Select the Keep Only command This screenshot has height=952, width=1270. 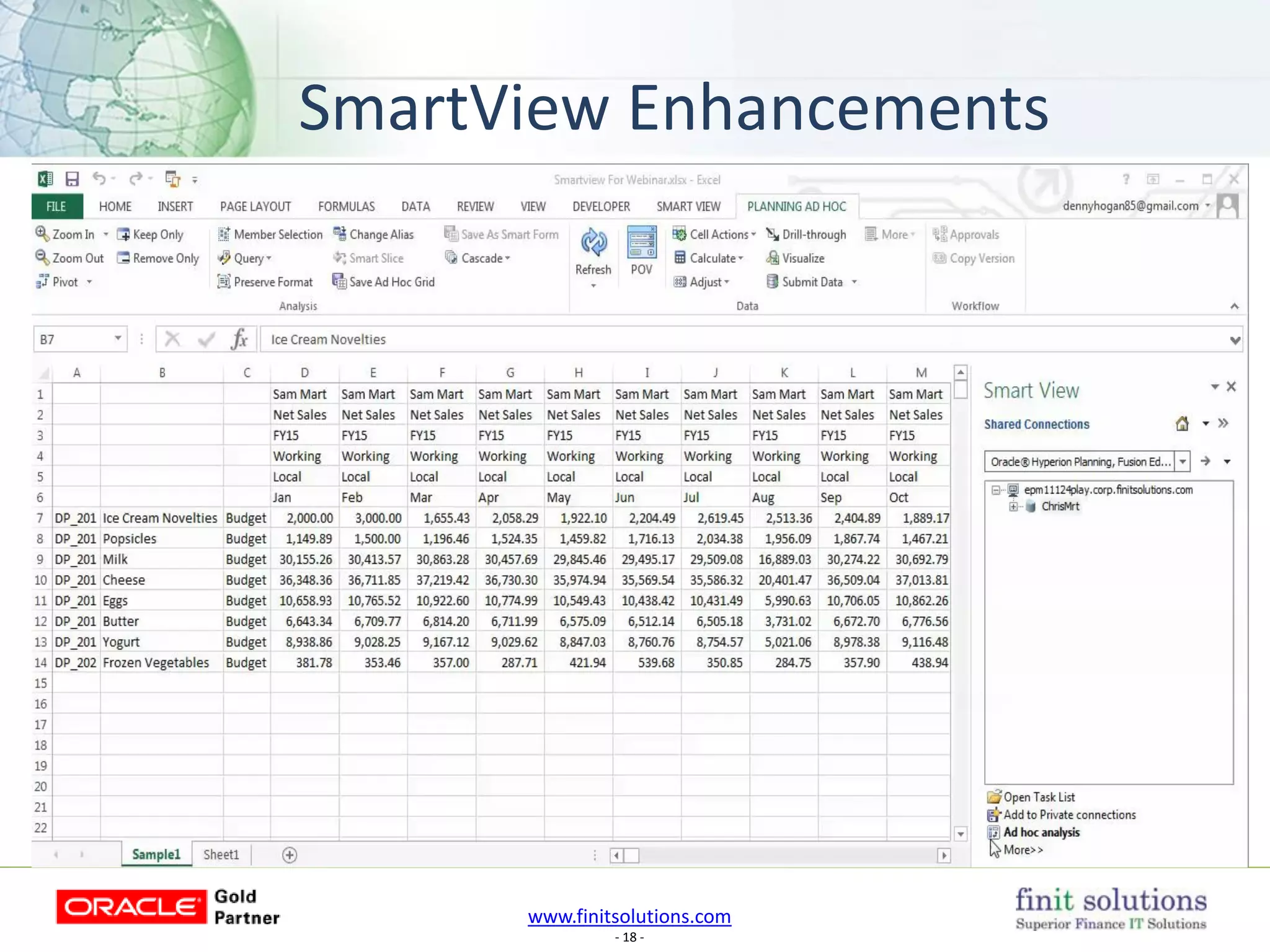coord(151,234)
